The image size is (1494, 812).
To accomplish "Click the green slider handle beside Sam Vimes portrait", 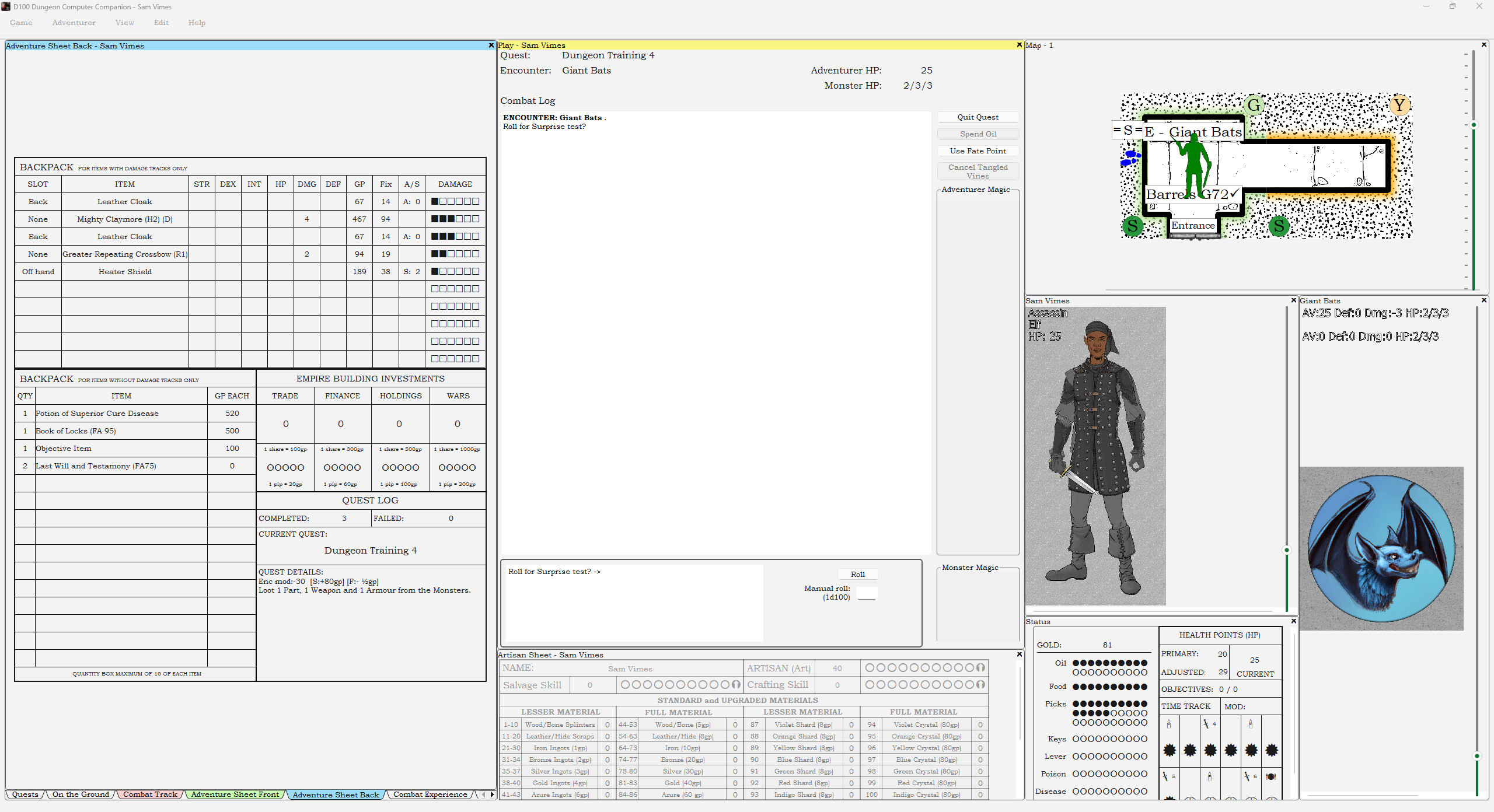I will click(x=1286, y=549).
